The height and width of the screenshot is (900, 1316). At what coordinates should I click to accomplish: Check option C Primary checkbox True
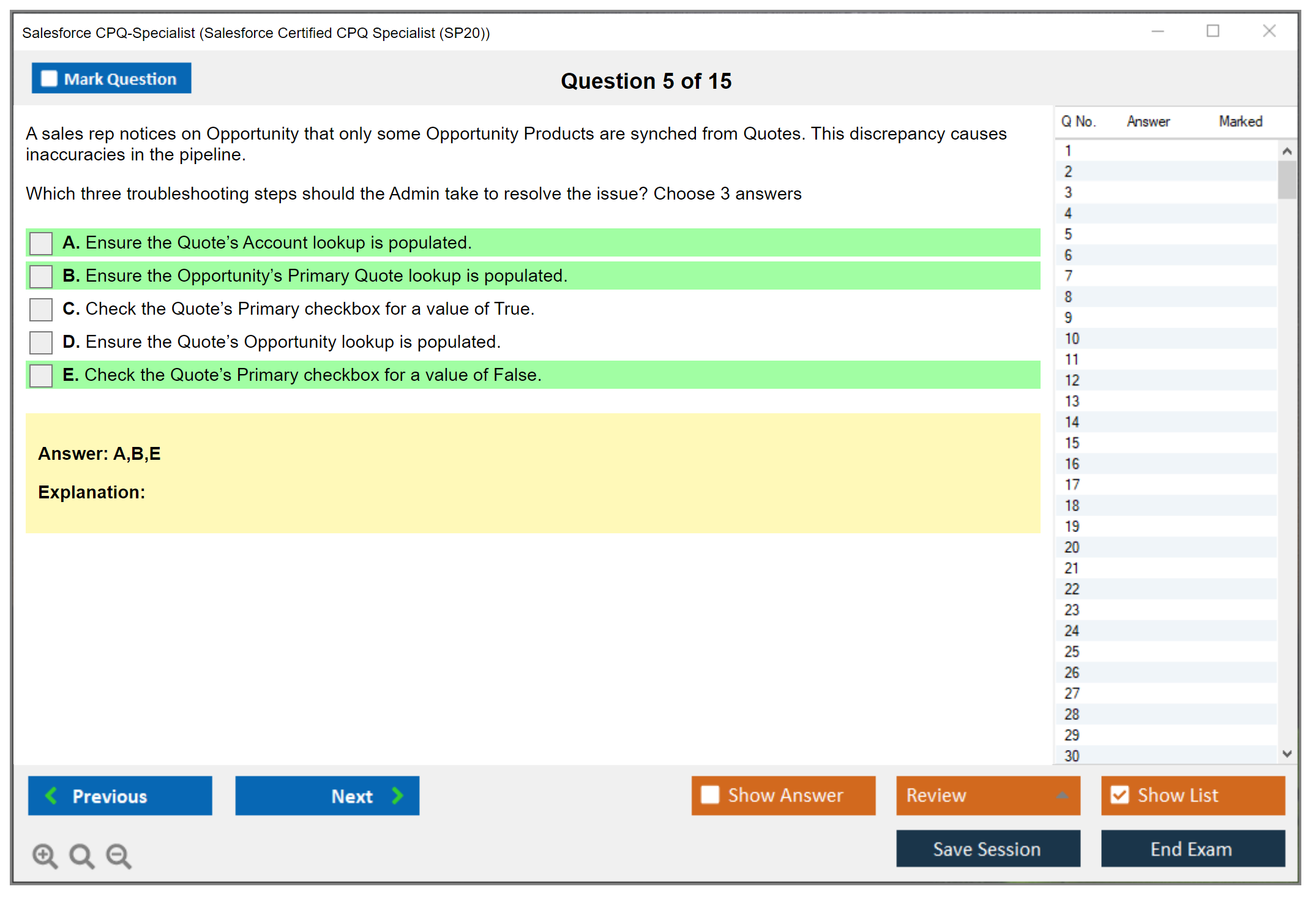pyautogui.click(x=41, y=309)
